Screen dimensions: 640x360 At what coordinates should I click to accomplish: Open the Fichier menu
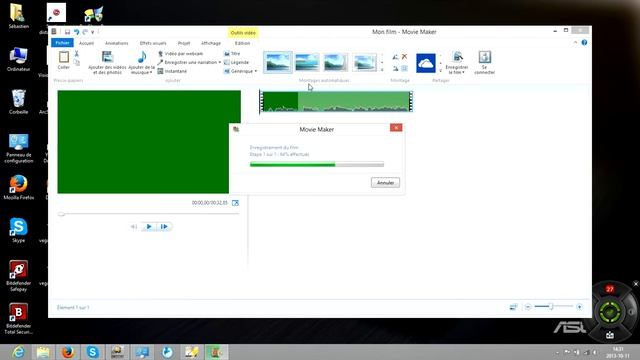point(62,43)
